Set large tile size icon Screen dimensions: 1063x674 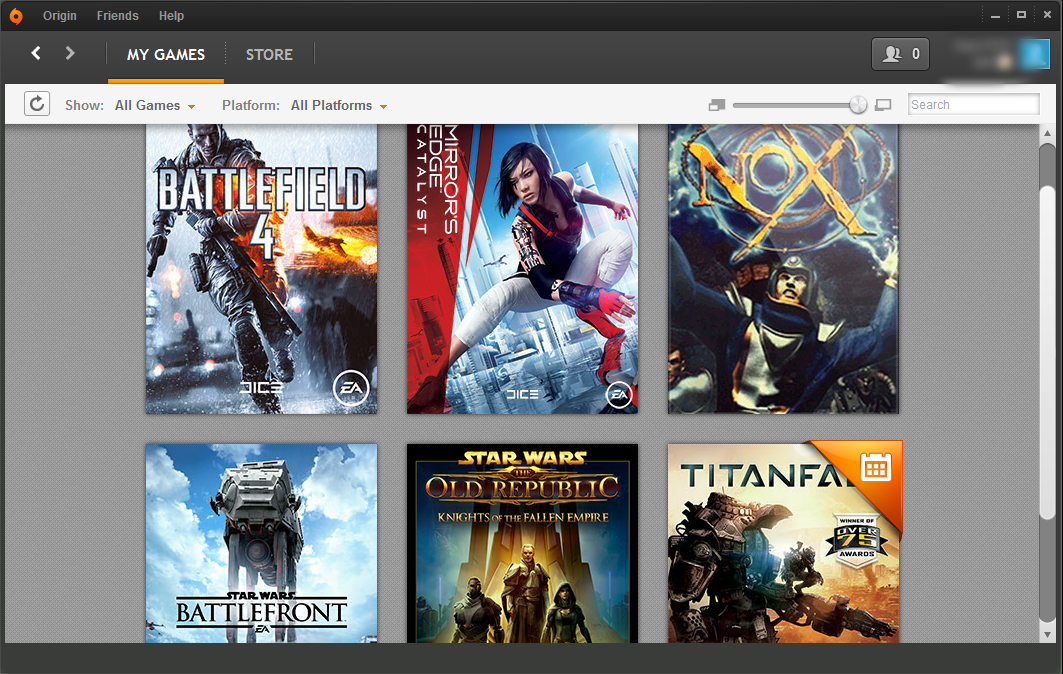883,105
